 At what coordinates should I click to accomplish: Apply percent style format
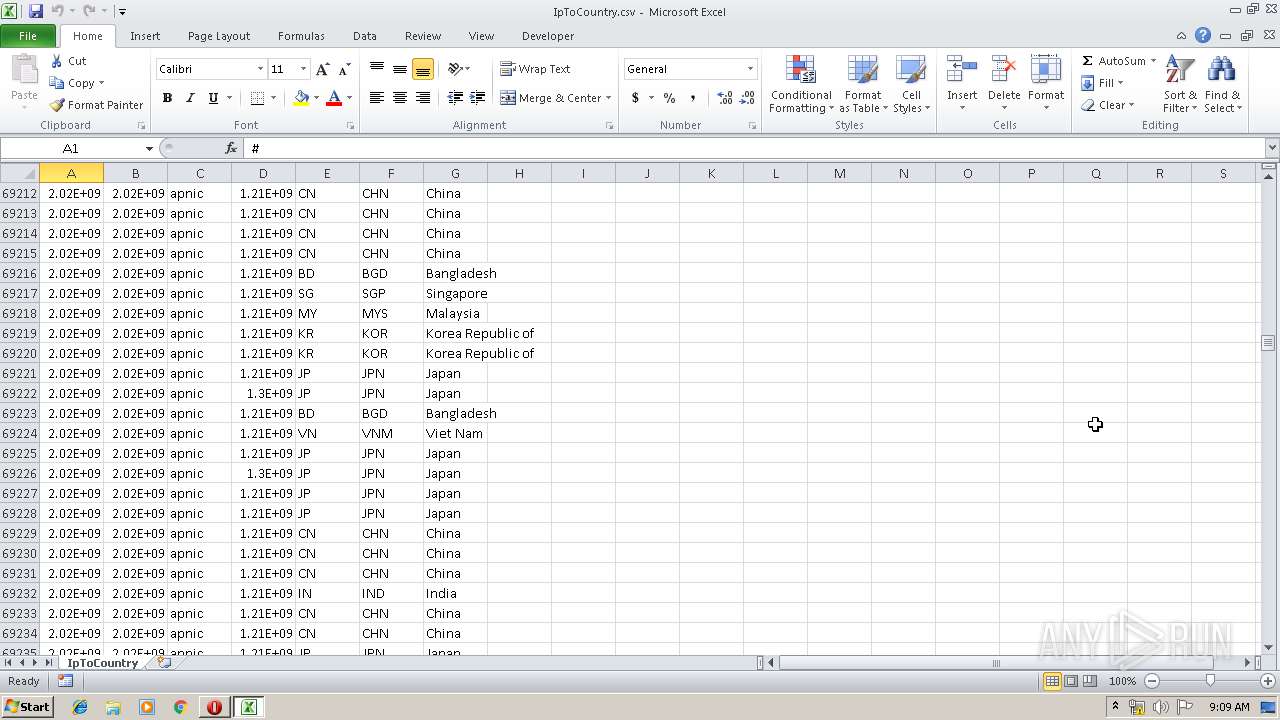669,98
